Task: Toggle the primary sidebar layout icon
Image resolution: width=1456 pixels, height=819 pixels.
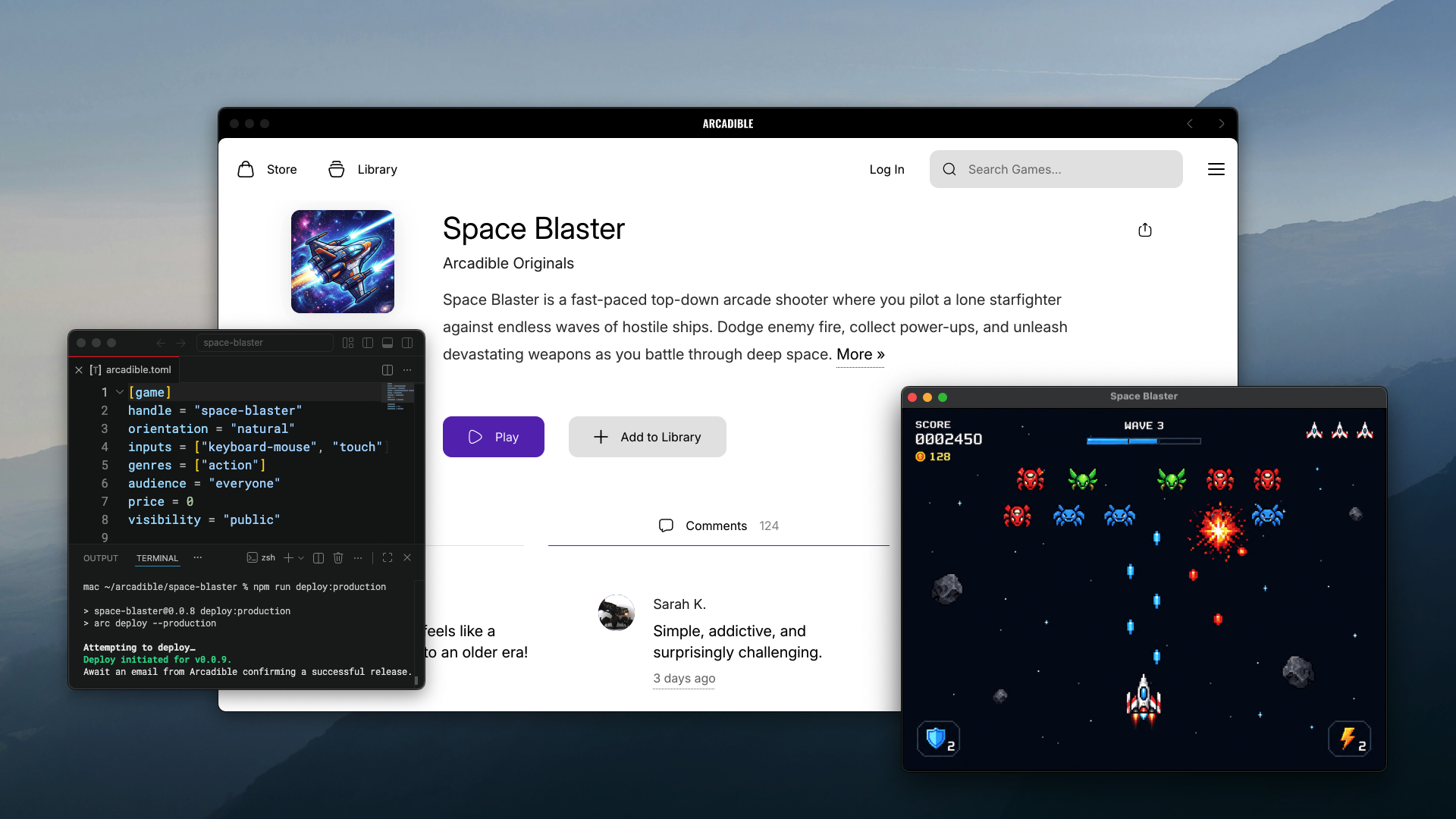Action: (368, 343)
